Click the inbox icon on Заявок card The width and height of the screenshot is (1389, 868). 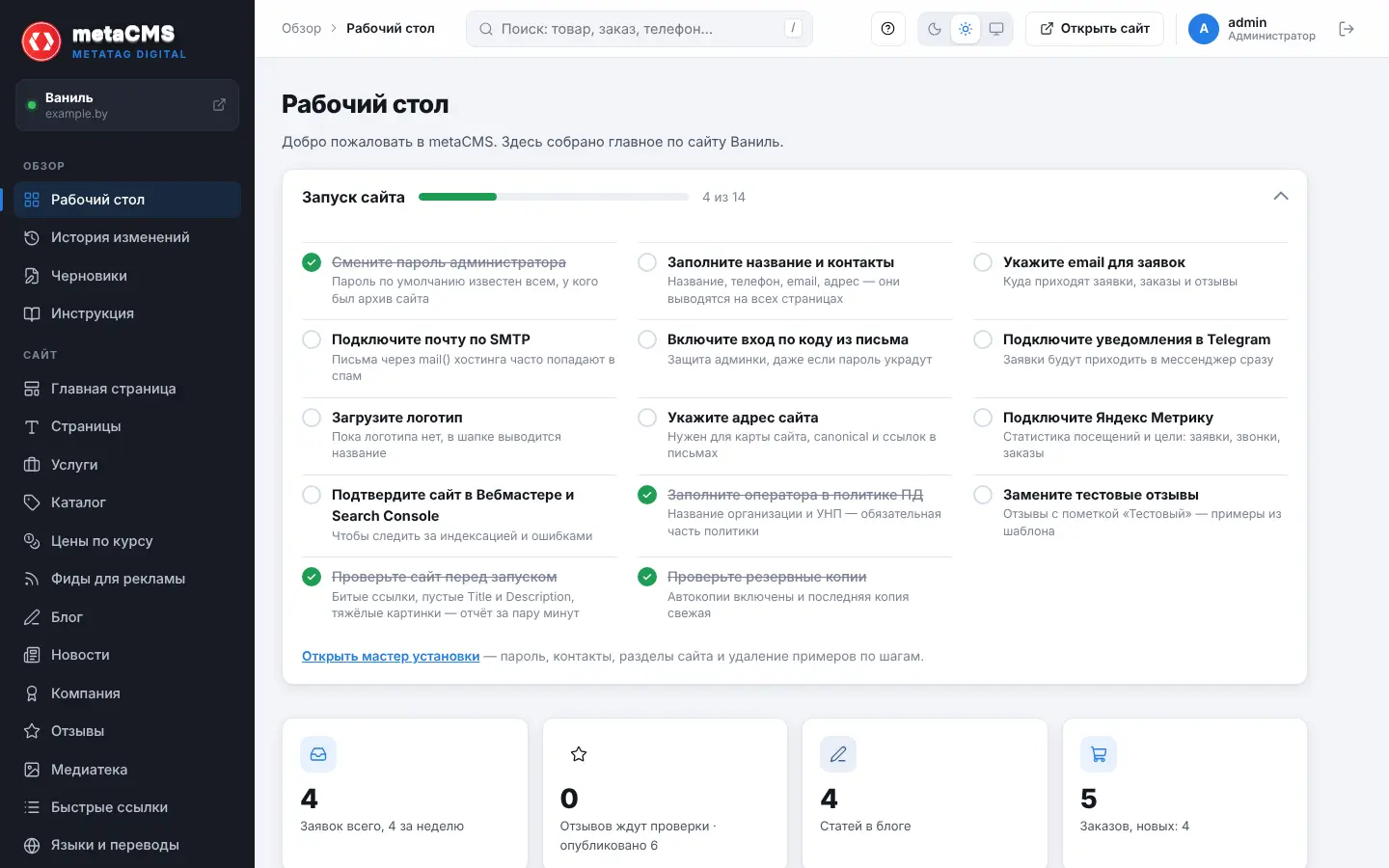(318, 754)
